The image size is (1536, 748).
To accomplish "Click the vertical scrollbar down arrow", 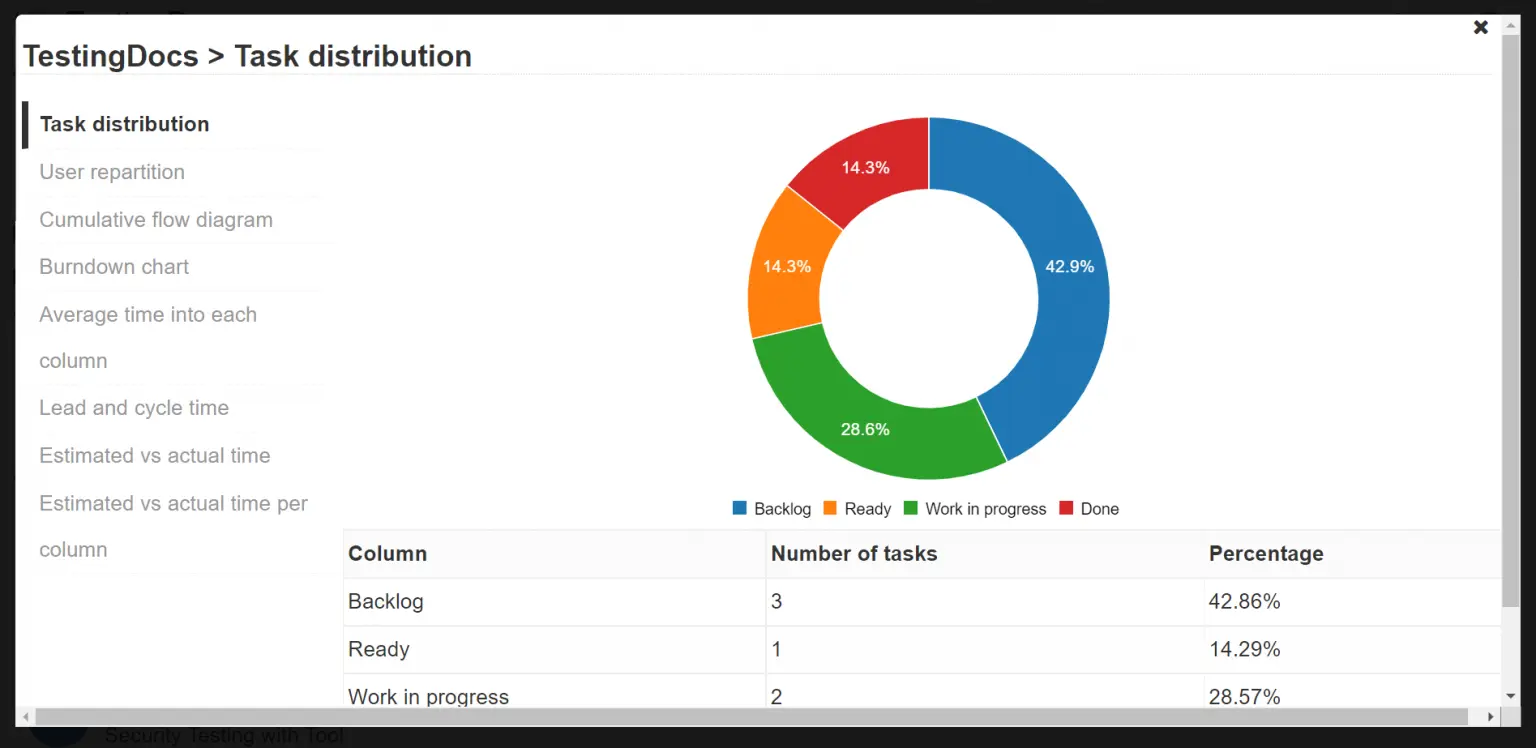I will click(x=1510, y=696).
